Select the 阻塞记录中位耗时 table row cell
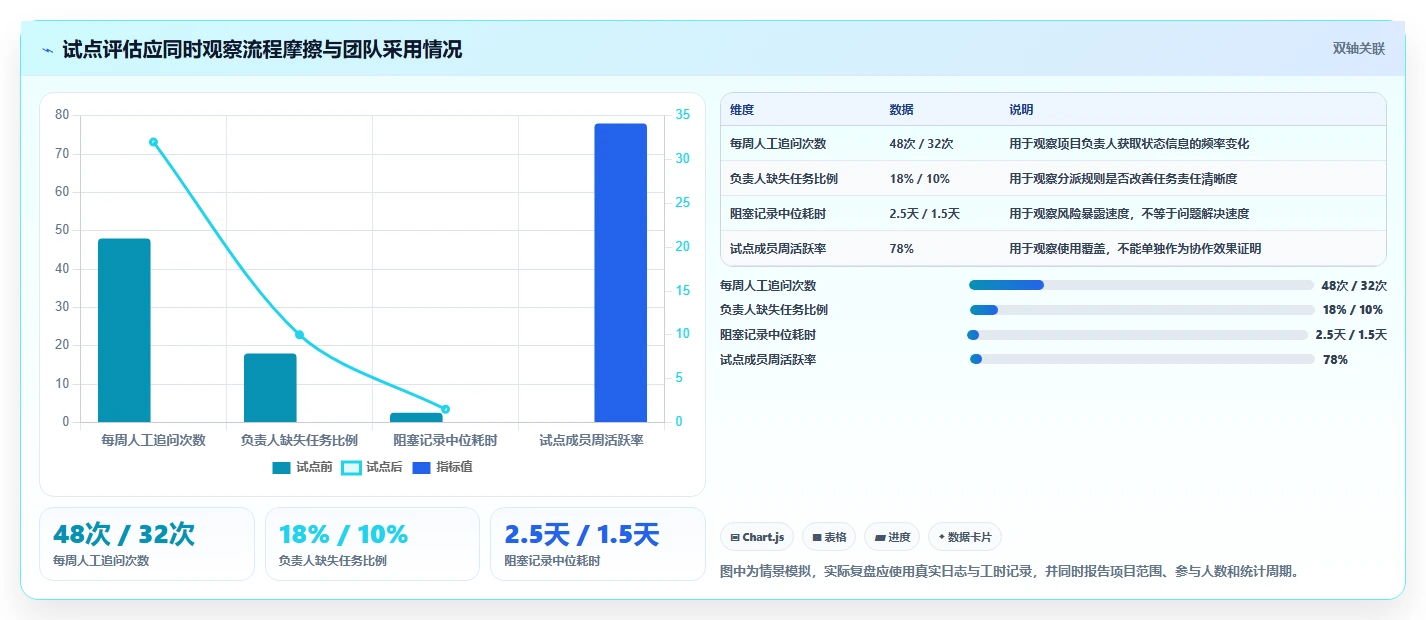Screen dimensions: 1426x620 [x=778, y=214]
